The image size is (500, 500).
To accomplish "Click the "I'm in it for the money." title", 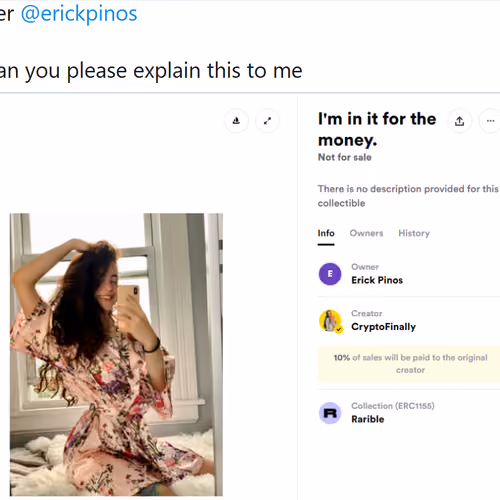I will [377, 129].
